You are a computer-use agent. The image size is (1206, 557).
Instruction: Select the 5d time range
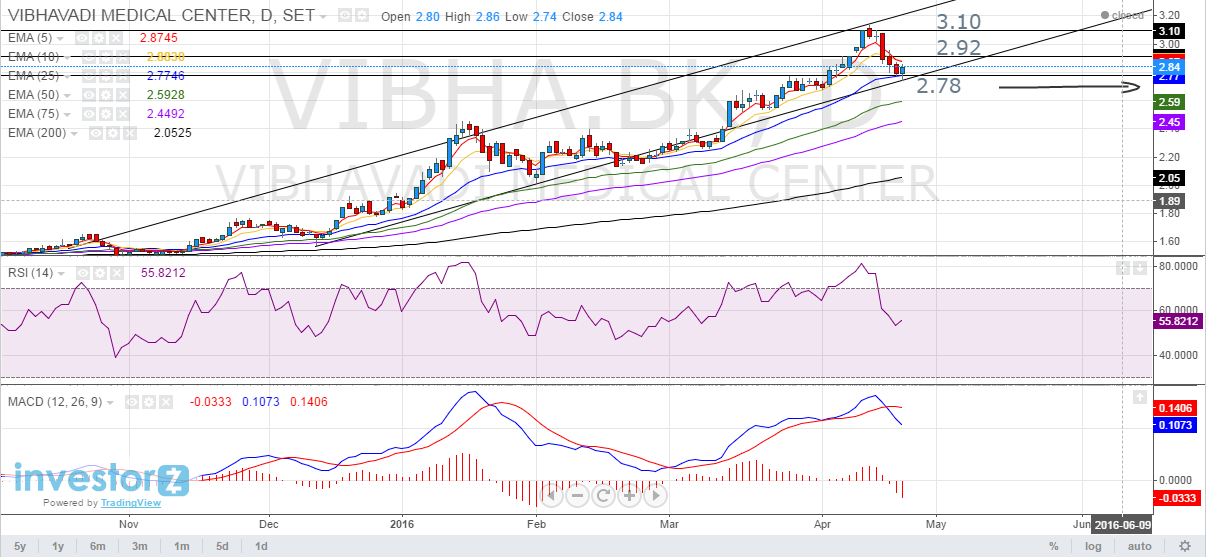[223, 546]
